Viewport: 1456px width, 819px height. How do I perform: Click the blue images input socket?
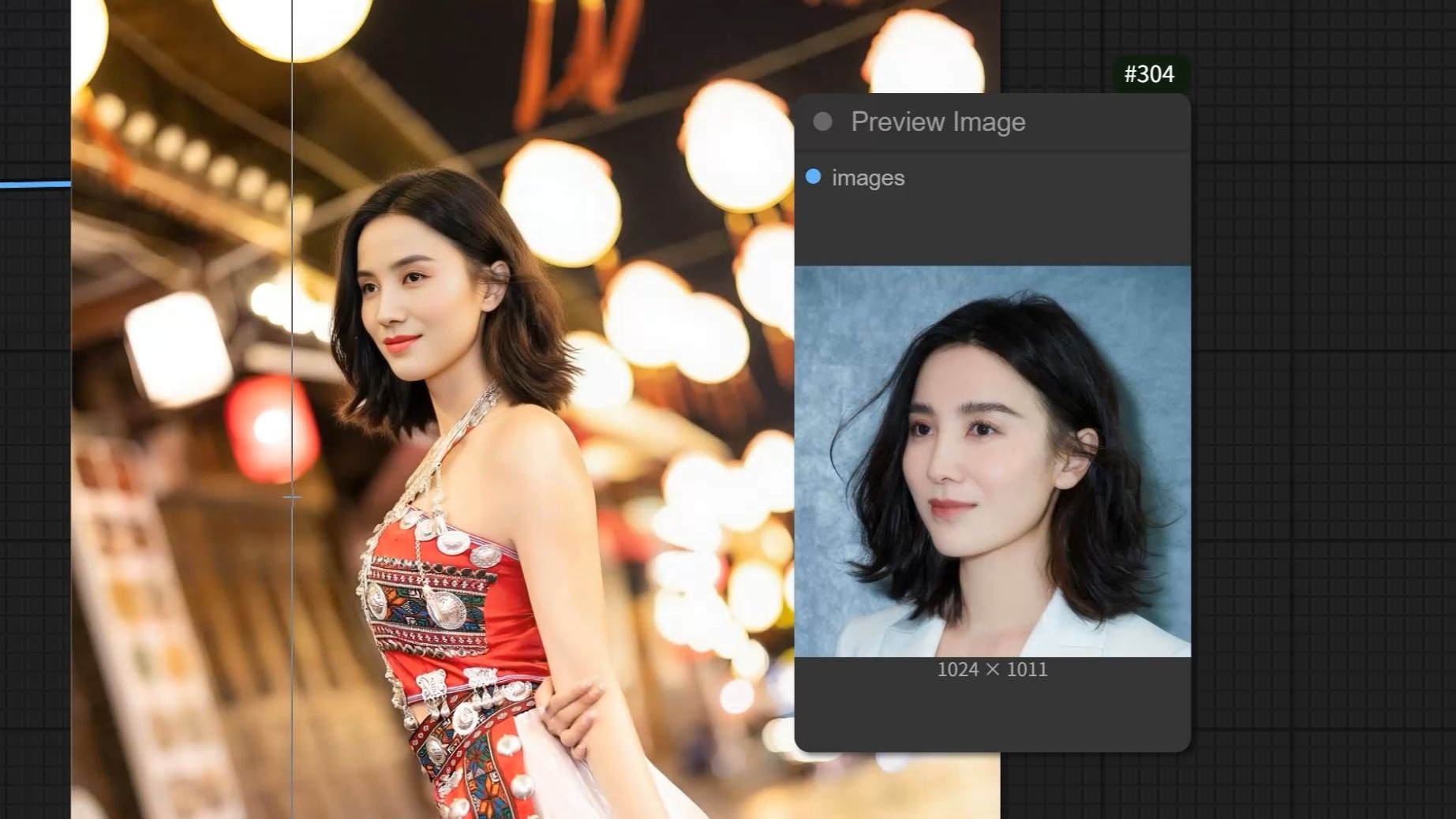coord(813,177)
